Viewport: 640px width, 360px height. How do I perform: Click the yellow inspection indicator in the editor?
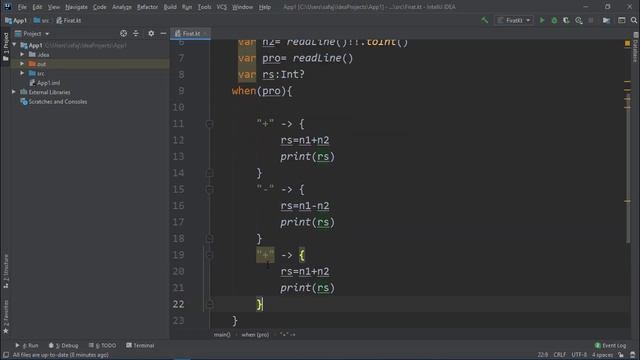627,43
